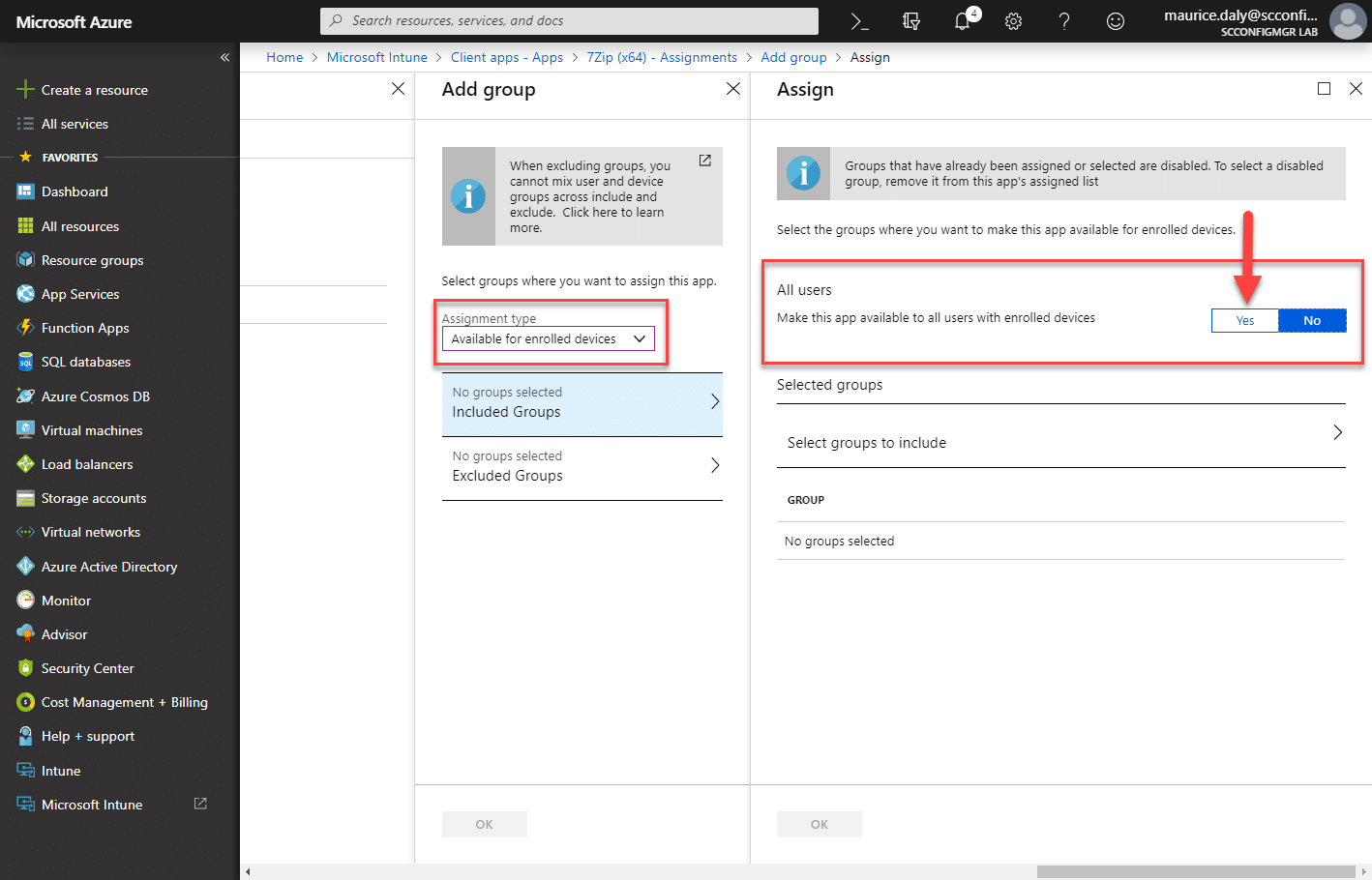Click the Security Center shield icon
The height and width of the screenshot is (880, 1372).
25,667
